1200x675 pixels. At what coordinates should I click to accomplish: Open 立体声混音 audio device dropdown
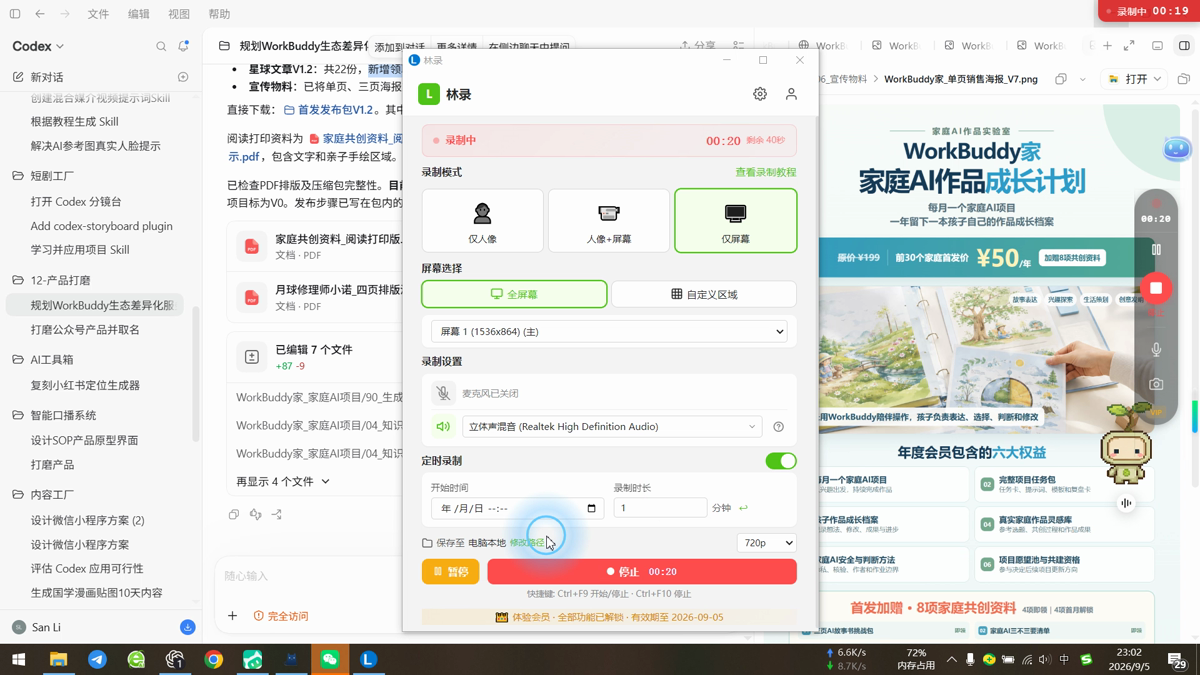(611, 427)
